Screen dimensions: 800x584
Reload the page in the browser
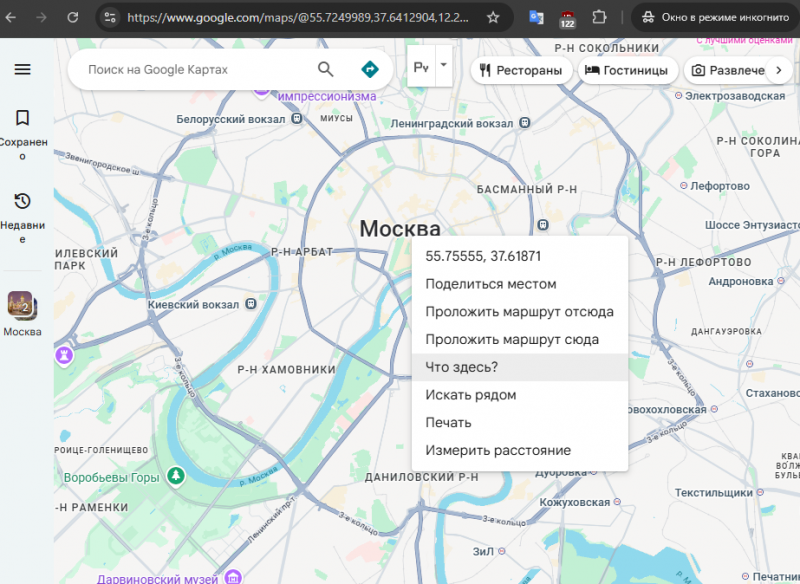(x=72, y=17)
